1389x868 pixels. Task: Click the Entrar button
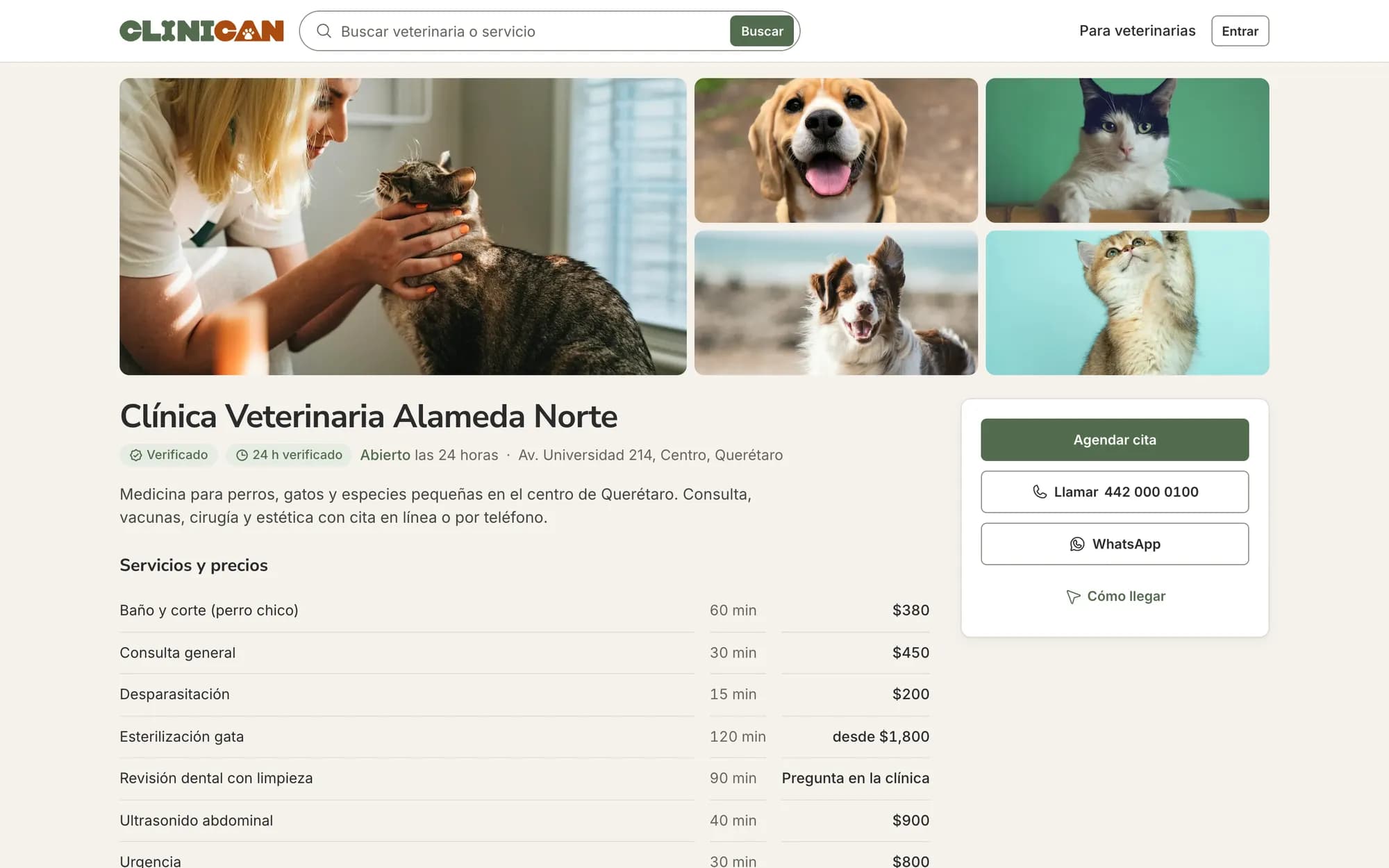[1240, 31]
